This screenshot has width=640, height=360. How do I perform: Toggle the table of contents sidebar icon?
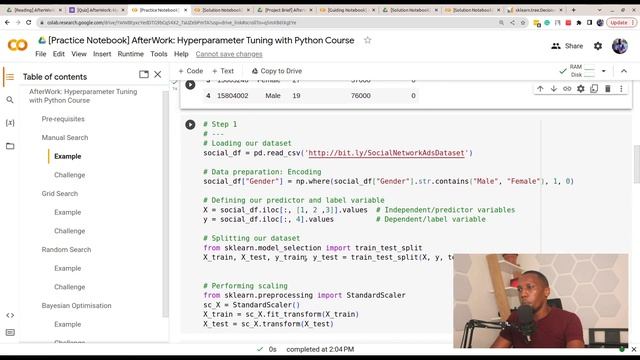[10, 77]
